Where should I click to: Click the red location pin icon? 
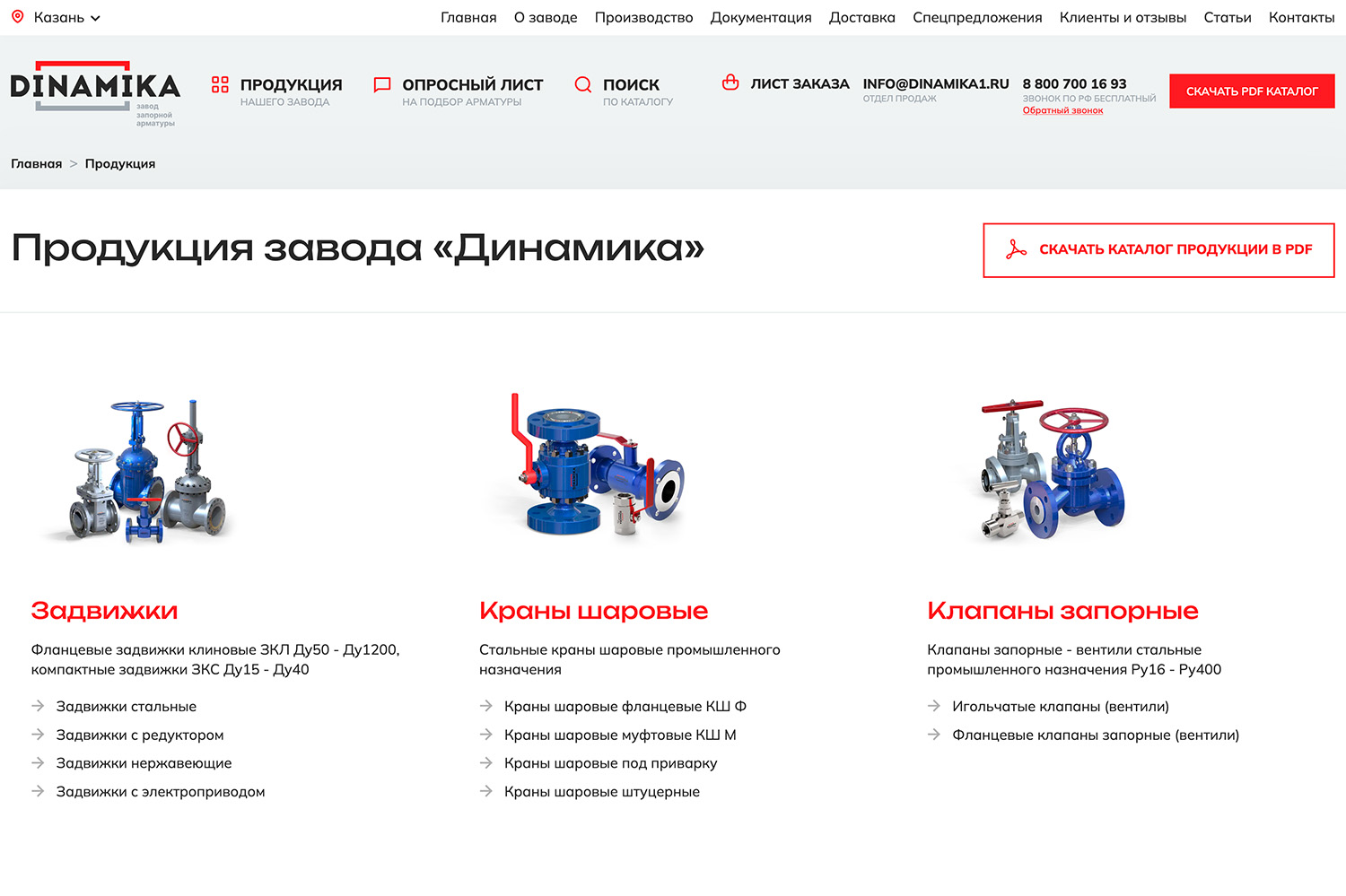click(17, 17)
